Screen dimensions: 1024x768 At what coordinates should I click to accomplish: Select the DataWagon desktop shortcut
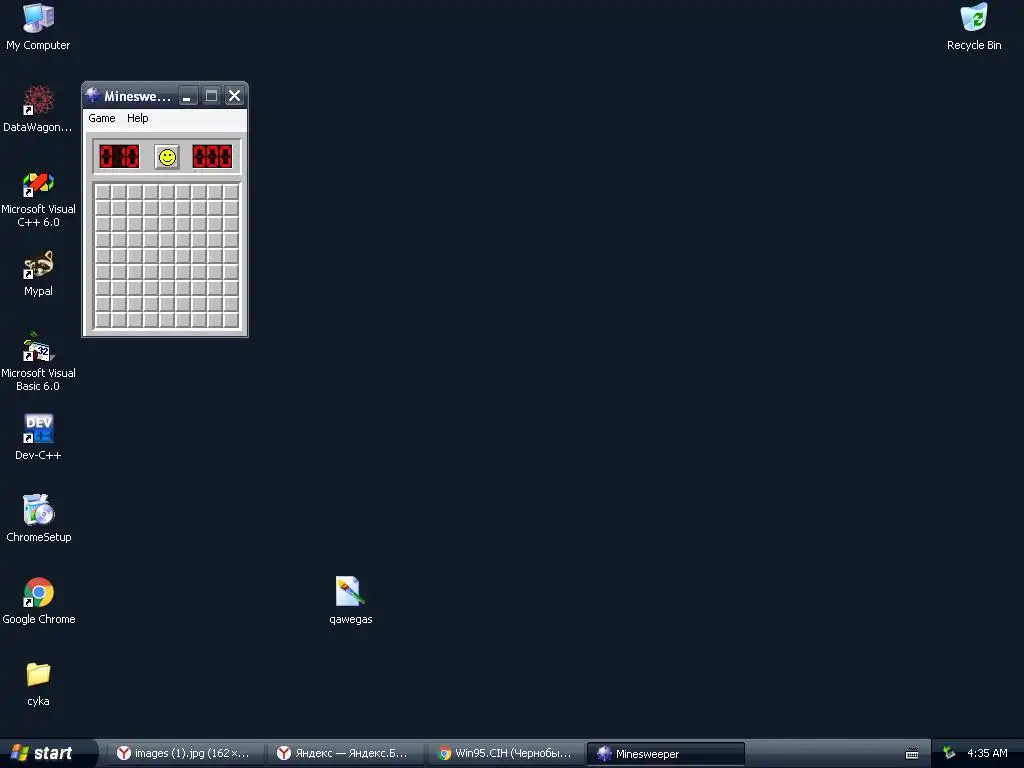pos(38,109)
